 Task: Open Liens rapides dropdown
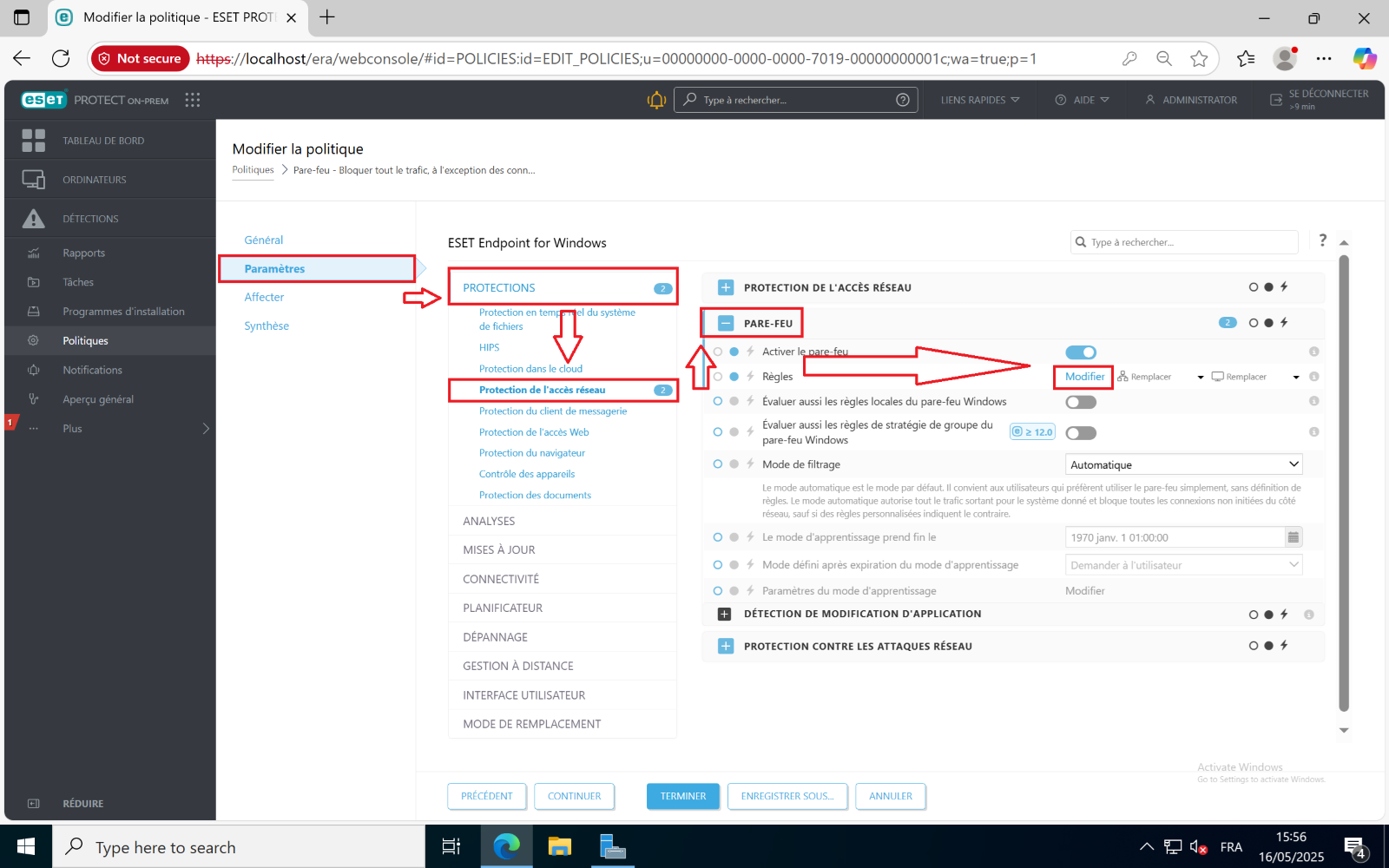pos(980,100)
